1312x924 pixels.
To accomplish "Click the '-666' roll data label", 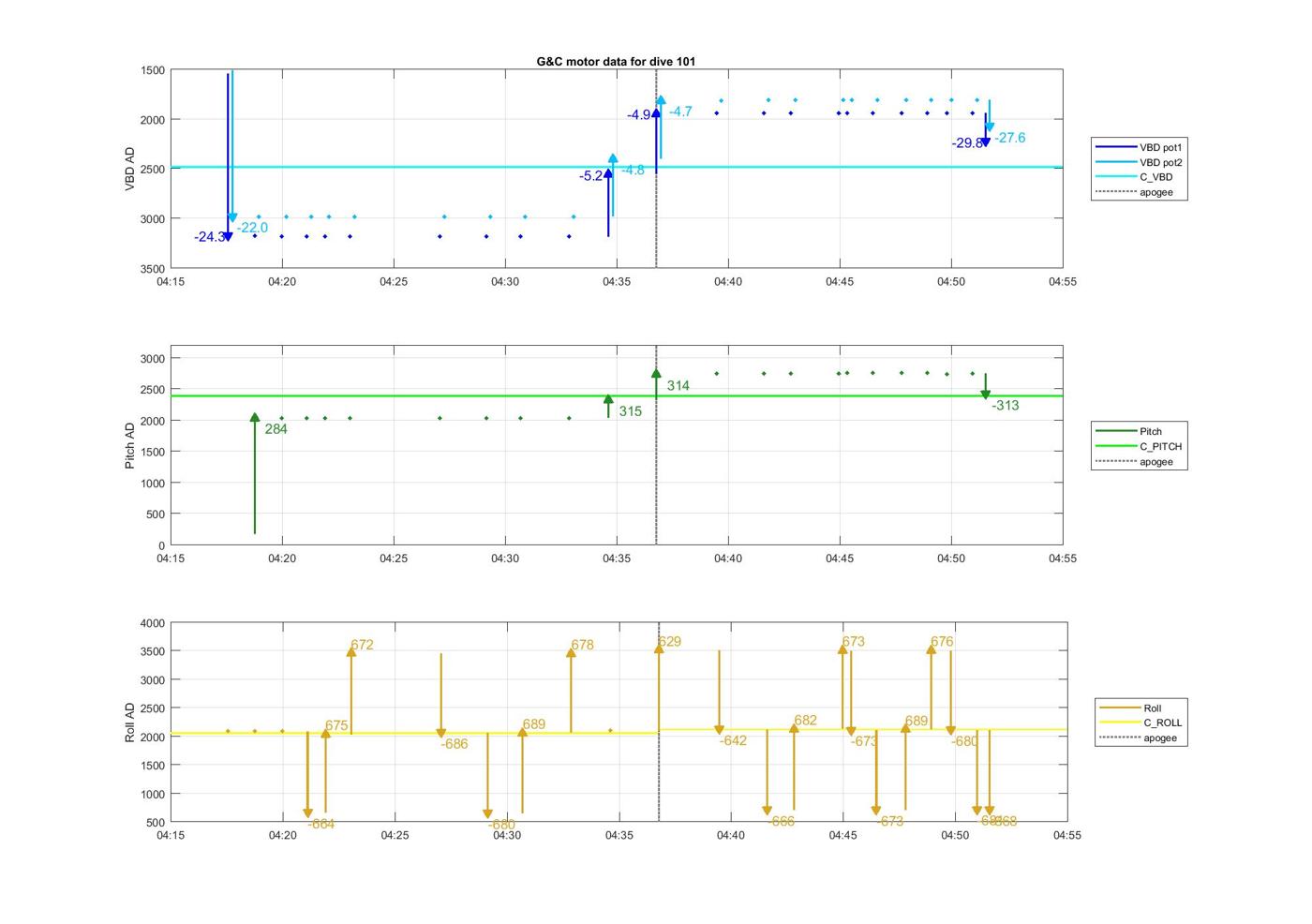I will pyautogui.click(x=782, y=822).
